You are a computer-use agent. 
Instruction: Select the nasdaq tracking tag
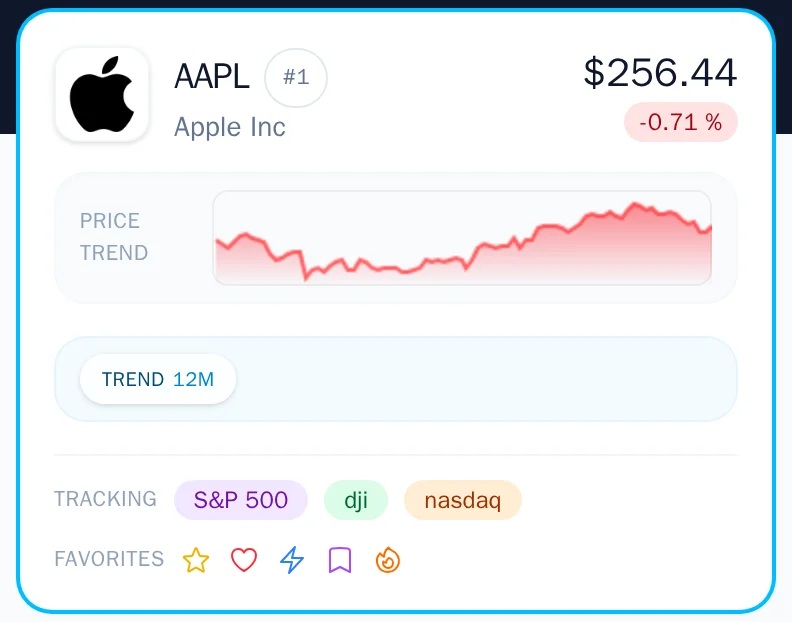click(463, 500)
